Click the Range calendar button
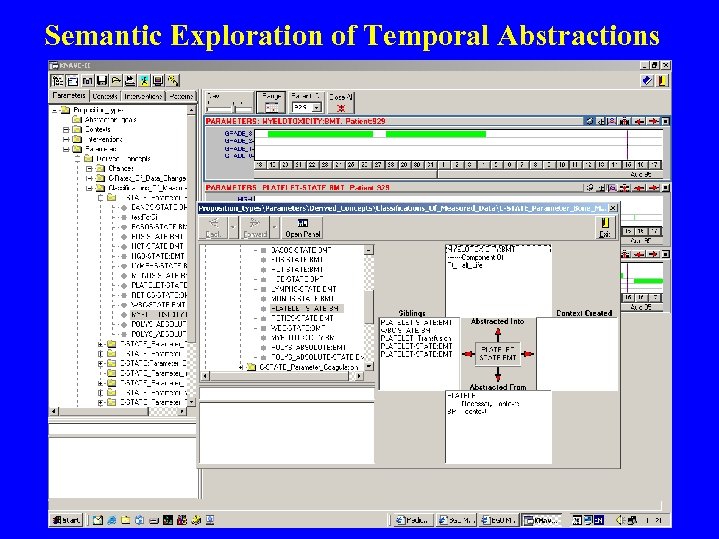Viewport: 719px width, 539px height. [x=271, y=103]
